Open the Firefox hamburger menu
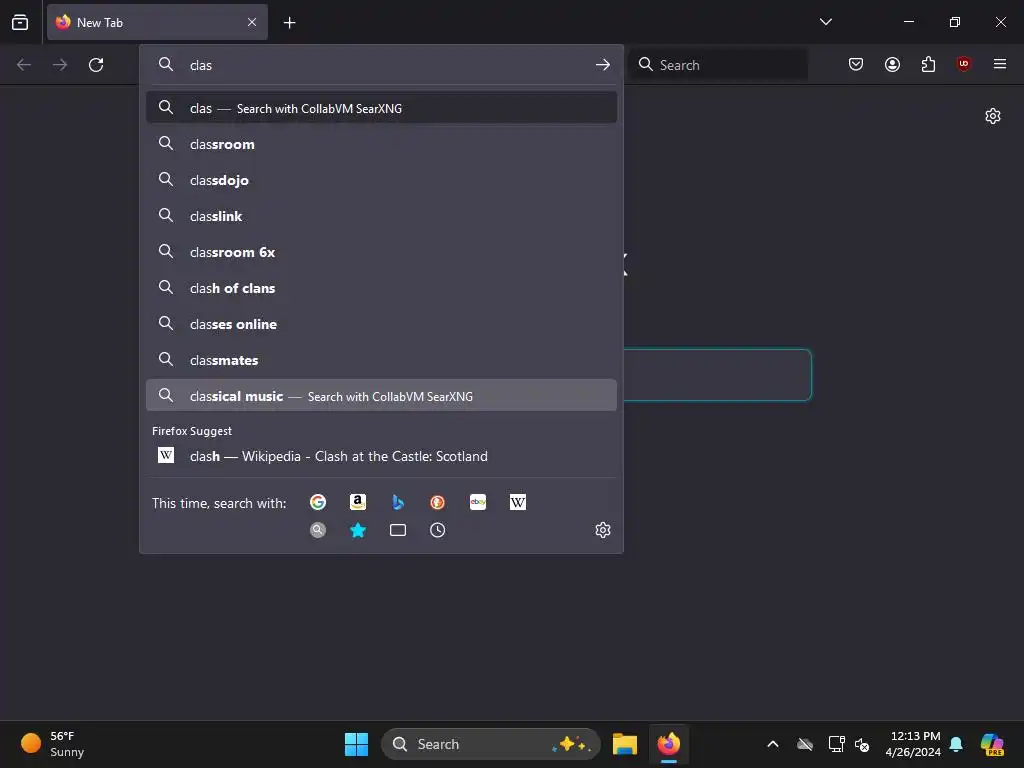 tap(1000, 64)
